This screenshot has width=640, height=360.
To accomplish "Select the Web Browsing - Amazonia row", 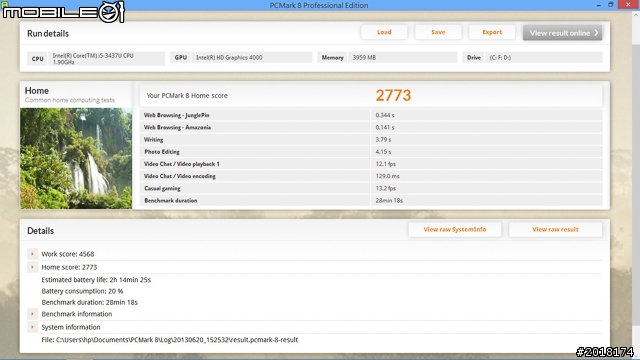I will [x=371, y=127].
